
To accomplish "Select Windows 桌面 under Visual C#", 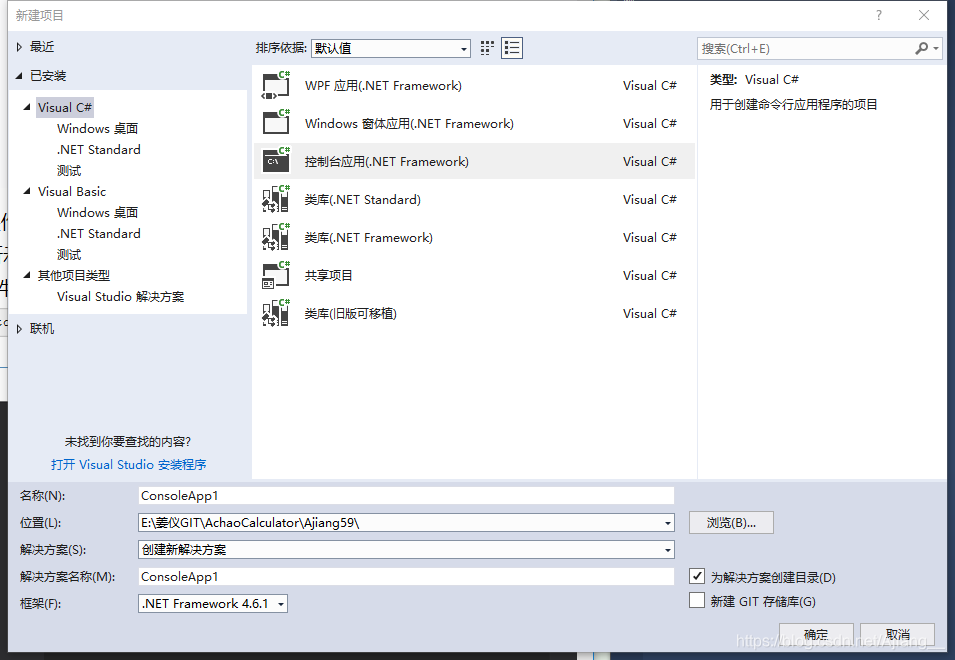I will pos(97,128).
